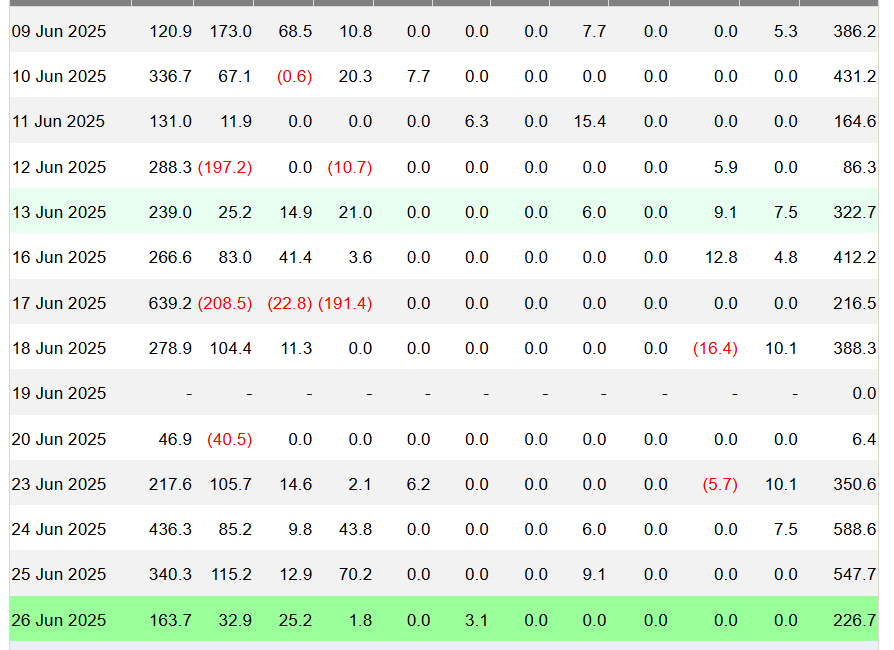Select the 104.4 cell
The height and width of the screenshot is (650, 894).
[230, 348]
